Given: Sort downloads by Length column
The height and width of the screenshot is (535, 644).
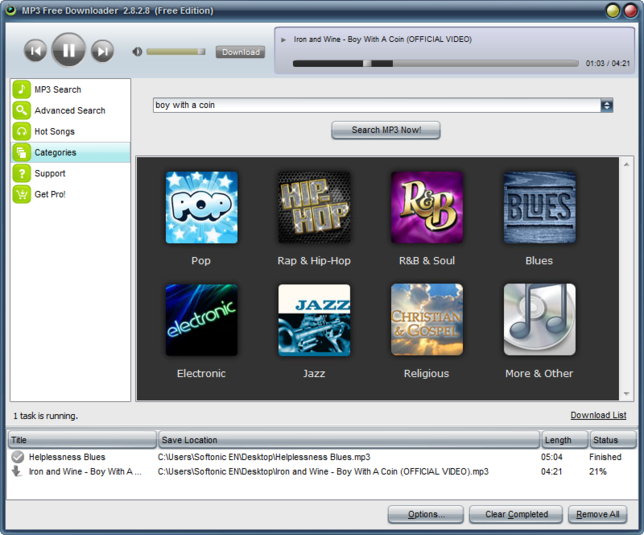Looking at the screenshot, I should tap(564, 440).
